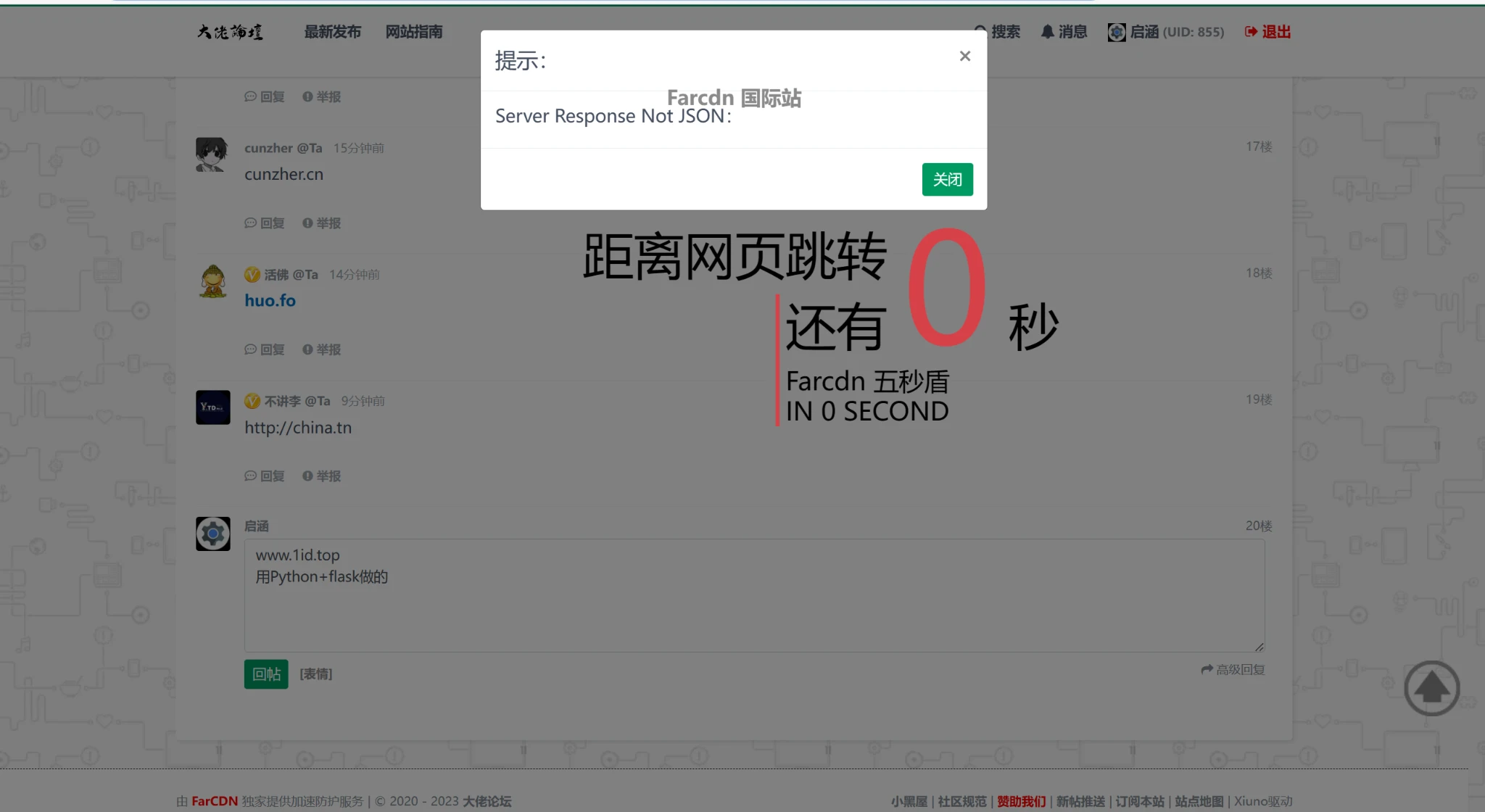Viewport: 1485px width, 812px height.
Task: Click 活佛's avatar image
Action: click(212, 281)
